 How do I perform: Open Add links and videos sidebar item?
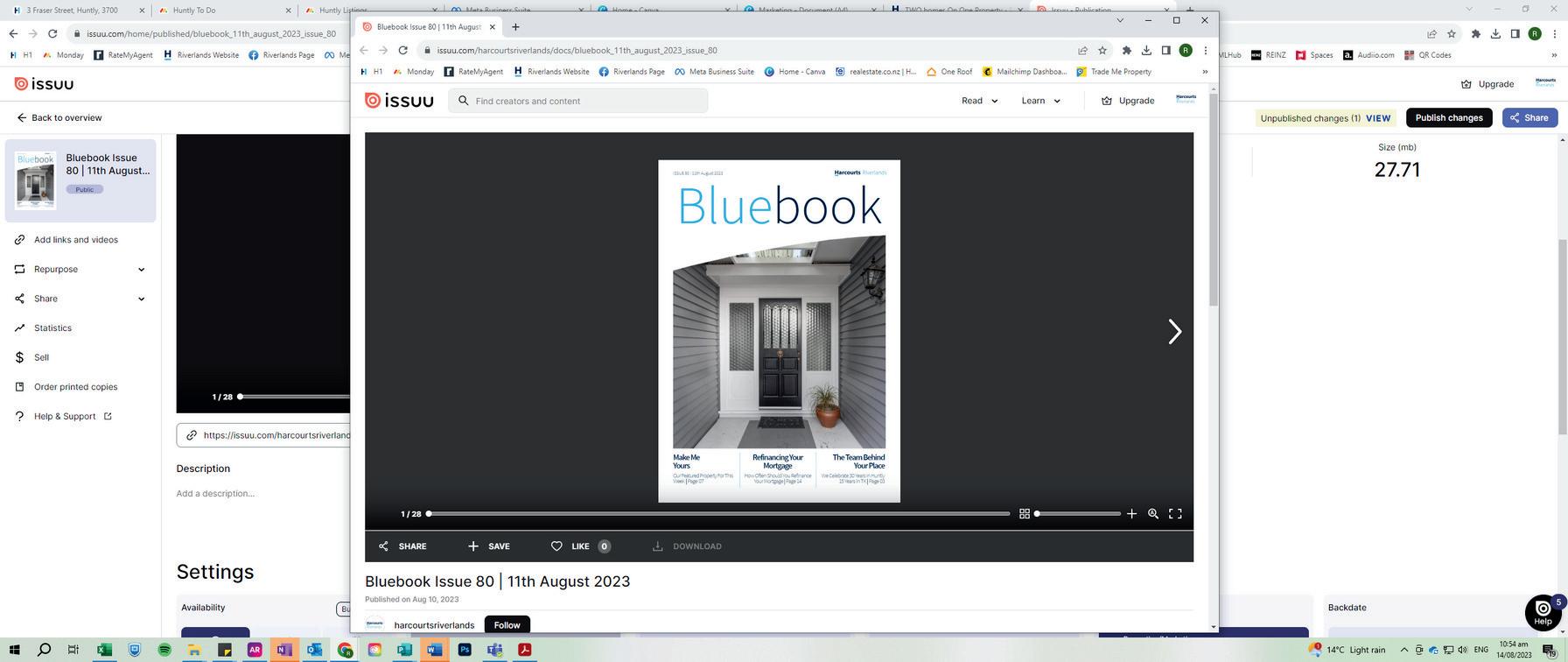[76, 240]
